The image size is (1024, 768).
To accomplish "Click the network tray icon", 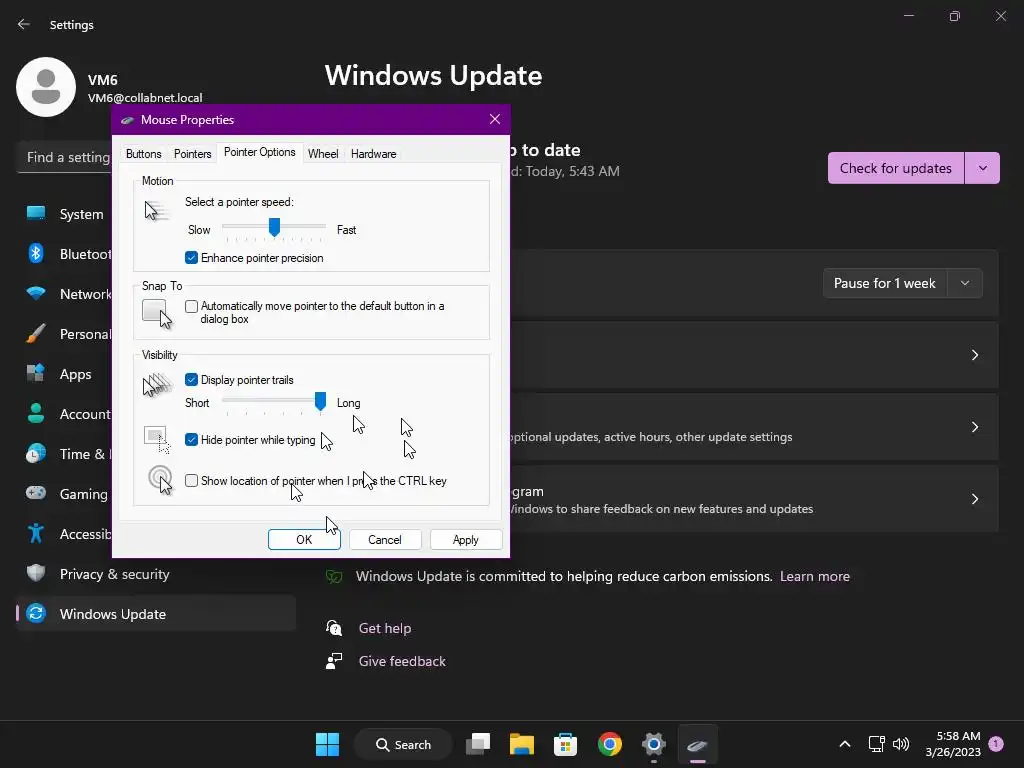I will (x=876, y=744).
